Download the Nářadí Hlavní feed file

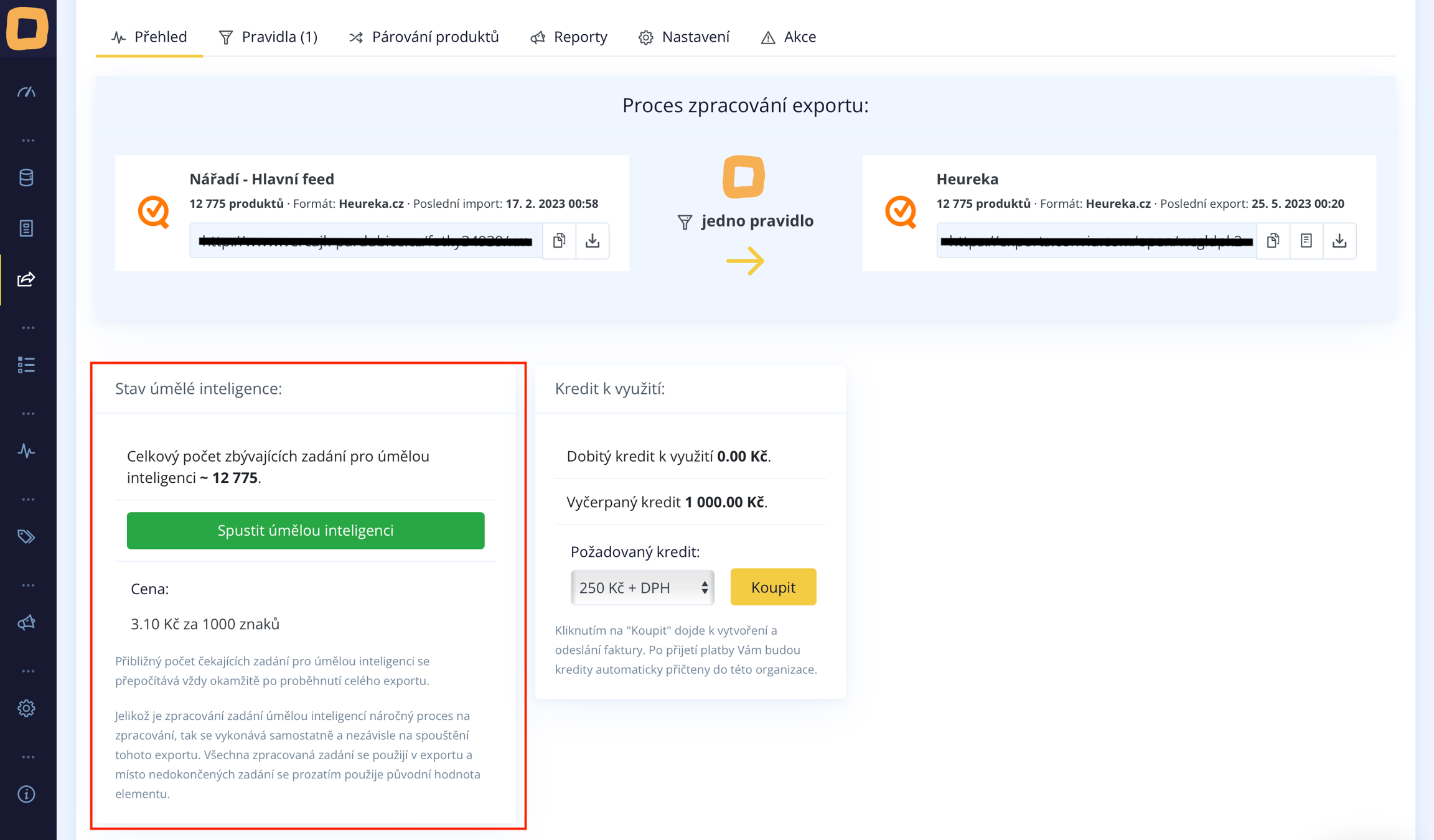click(592, 241)
